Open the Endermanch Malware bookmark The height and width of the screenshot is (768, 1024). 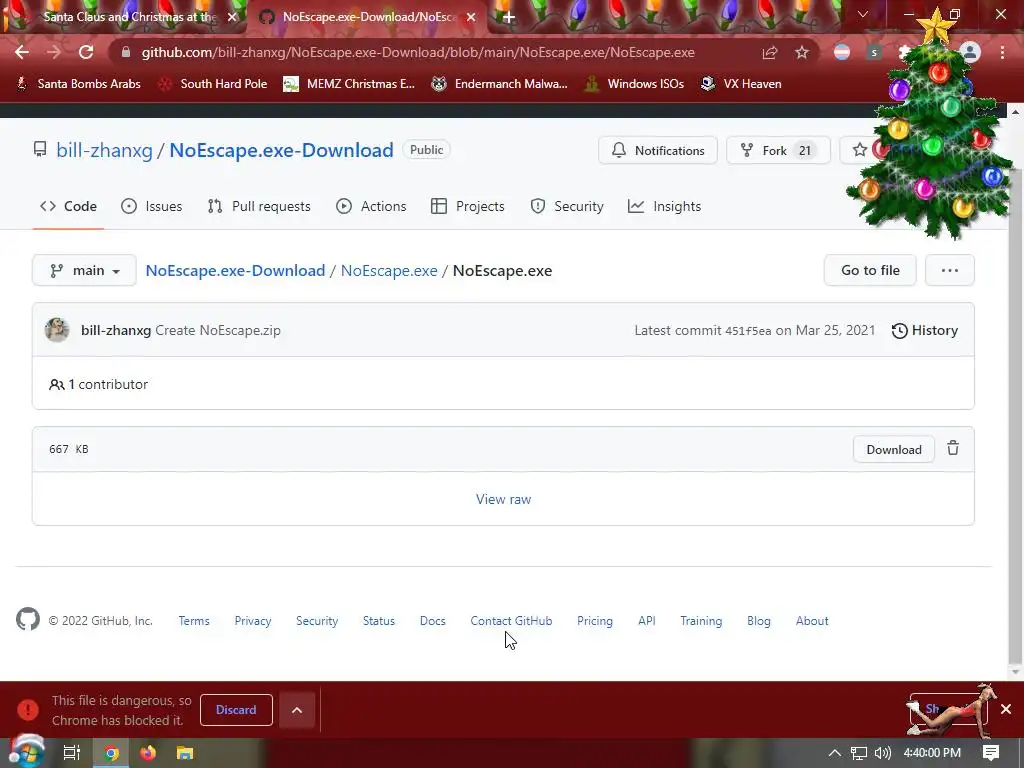click(500, 84)
